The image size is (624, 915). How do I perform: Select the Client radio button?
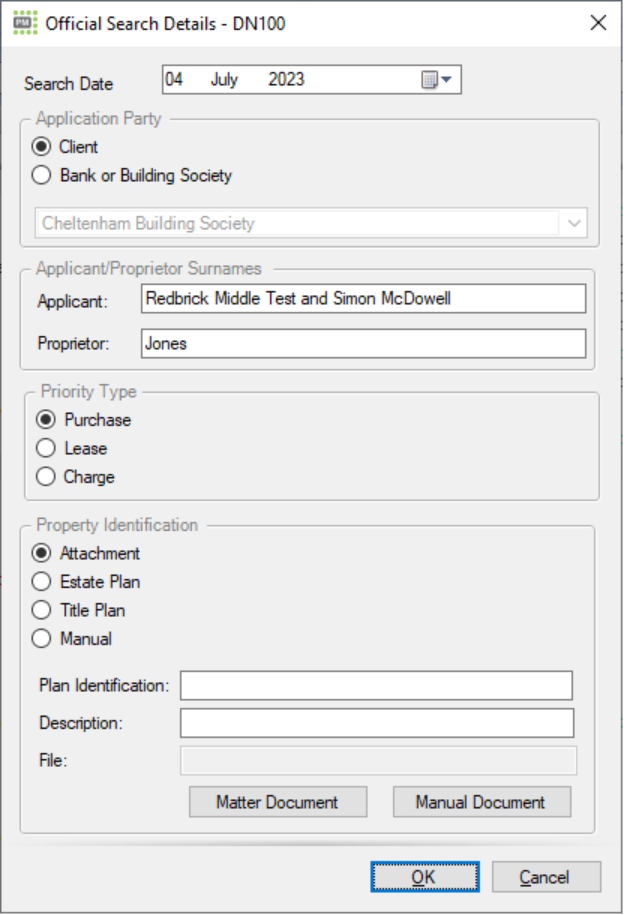pyautogui.click(x=41, y=146)
